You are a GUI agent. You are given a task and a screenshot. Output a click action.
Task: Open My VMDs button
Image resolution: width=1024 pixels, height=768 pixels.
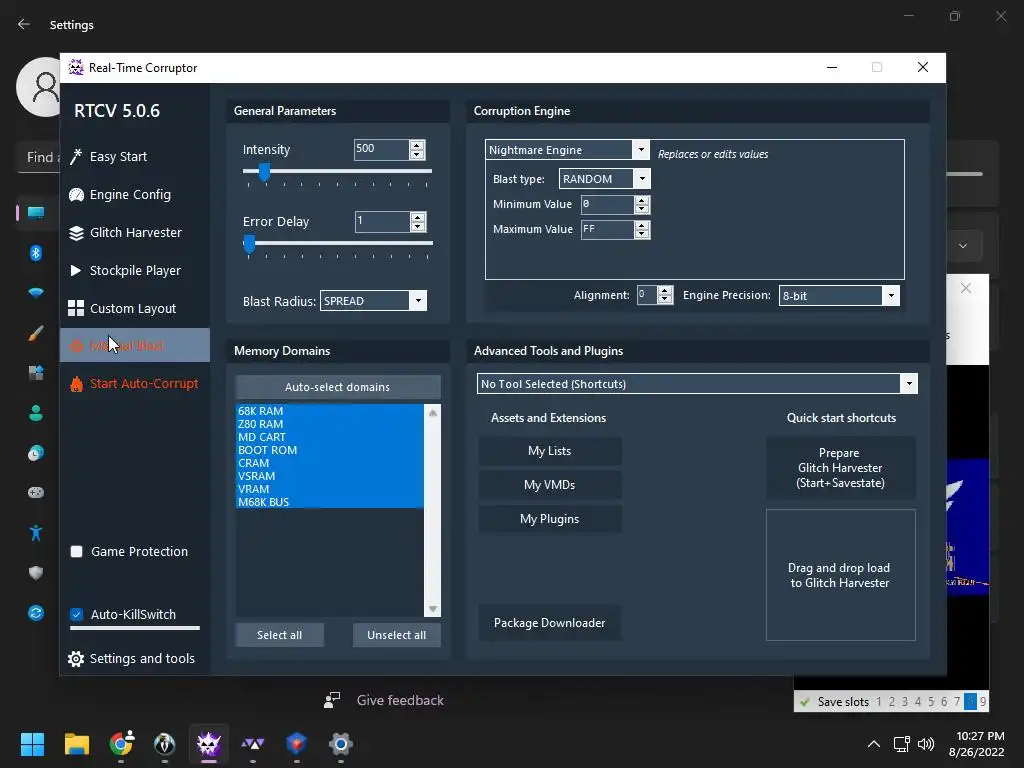(550, 485)
